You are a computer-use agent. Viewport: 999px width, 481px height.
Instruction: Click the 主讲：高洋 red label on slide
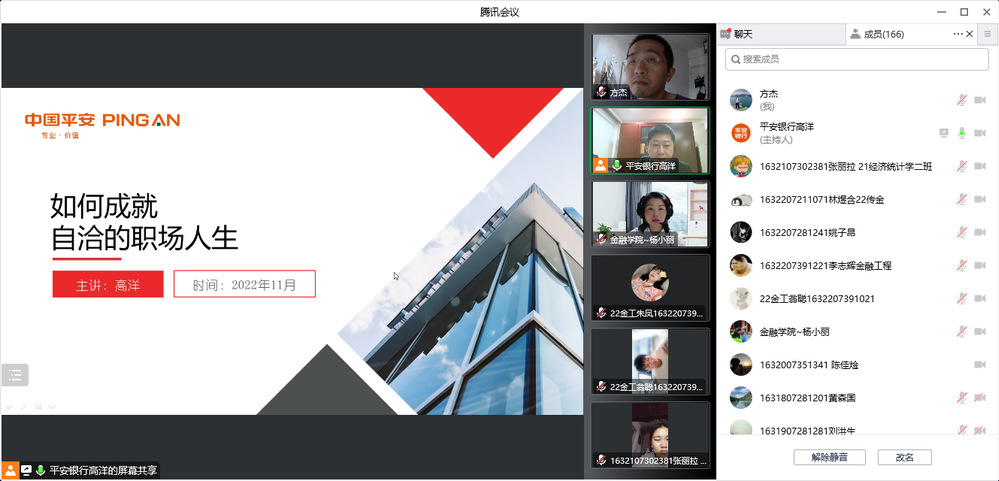pos(108,284)
